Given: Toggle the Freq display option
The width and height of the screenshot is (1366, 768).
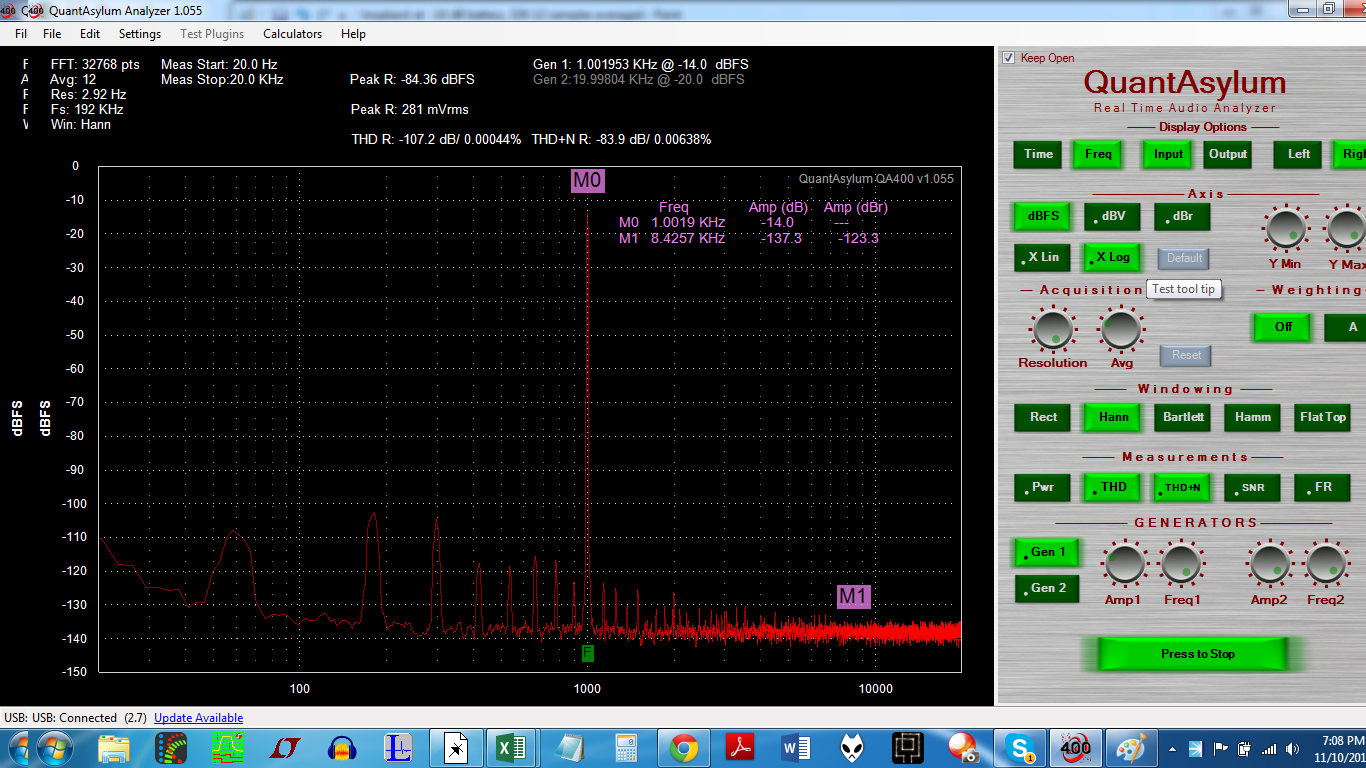Looking at the screenshot, I should coord(1098,154).
